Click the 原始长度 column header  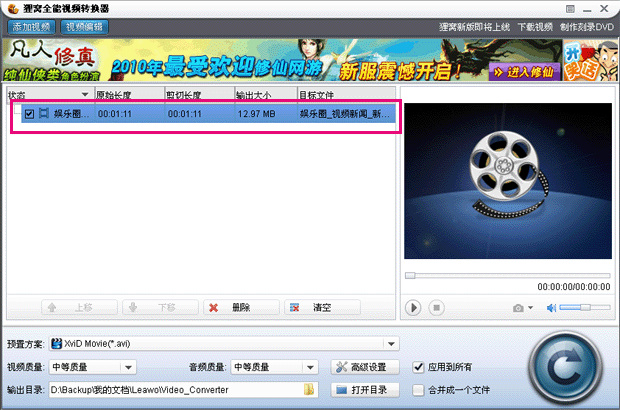129,94
